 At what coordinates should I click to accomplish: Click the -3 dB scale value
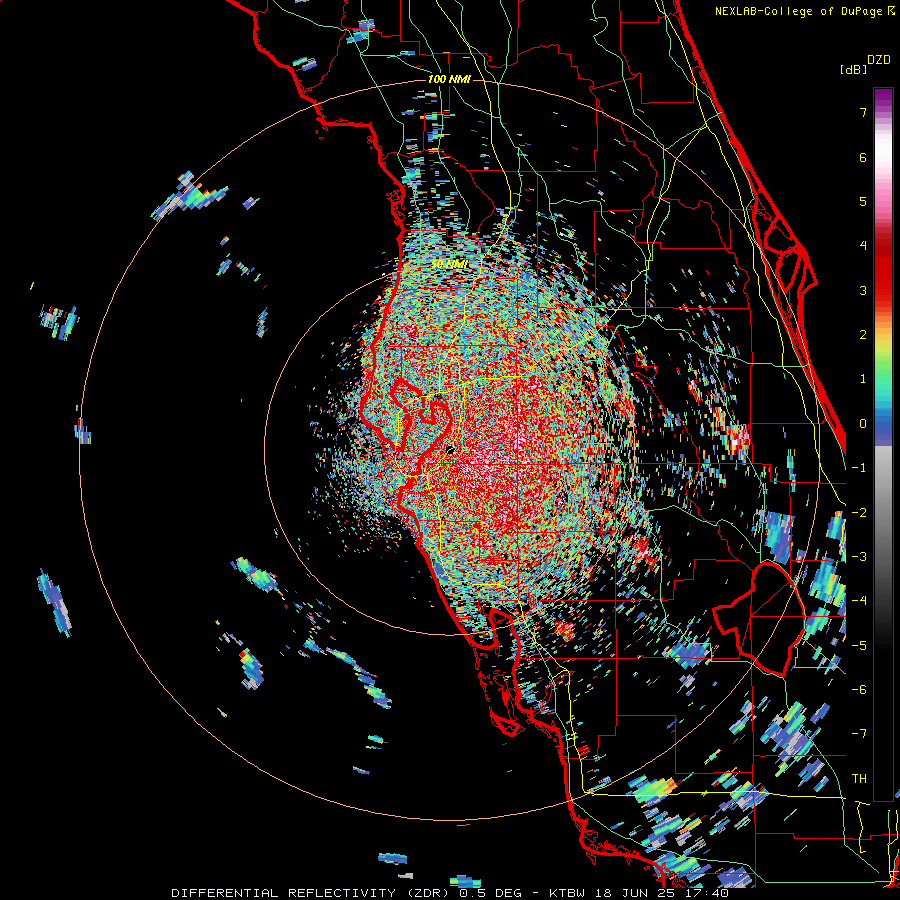859,557
